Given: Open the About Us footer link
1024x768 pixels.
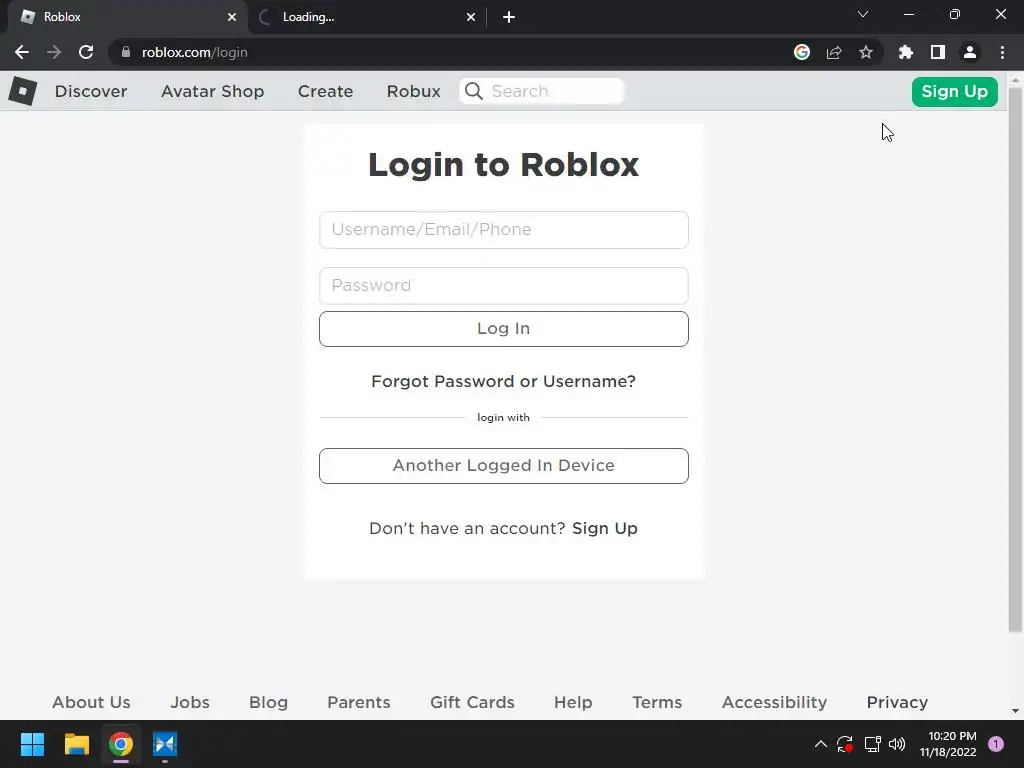Looking at the screenshot, I should click(x=91, y=702).
